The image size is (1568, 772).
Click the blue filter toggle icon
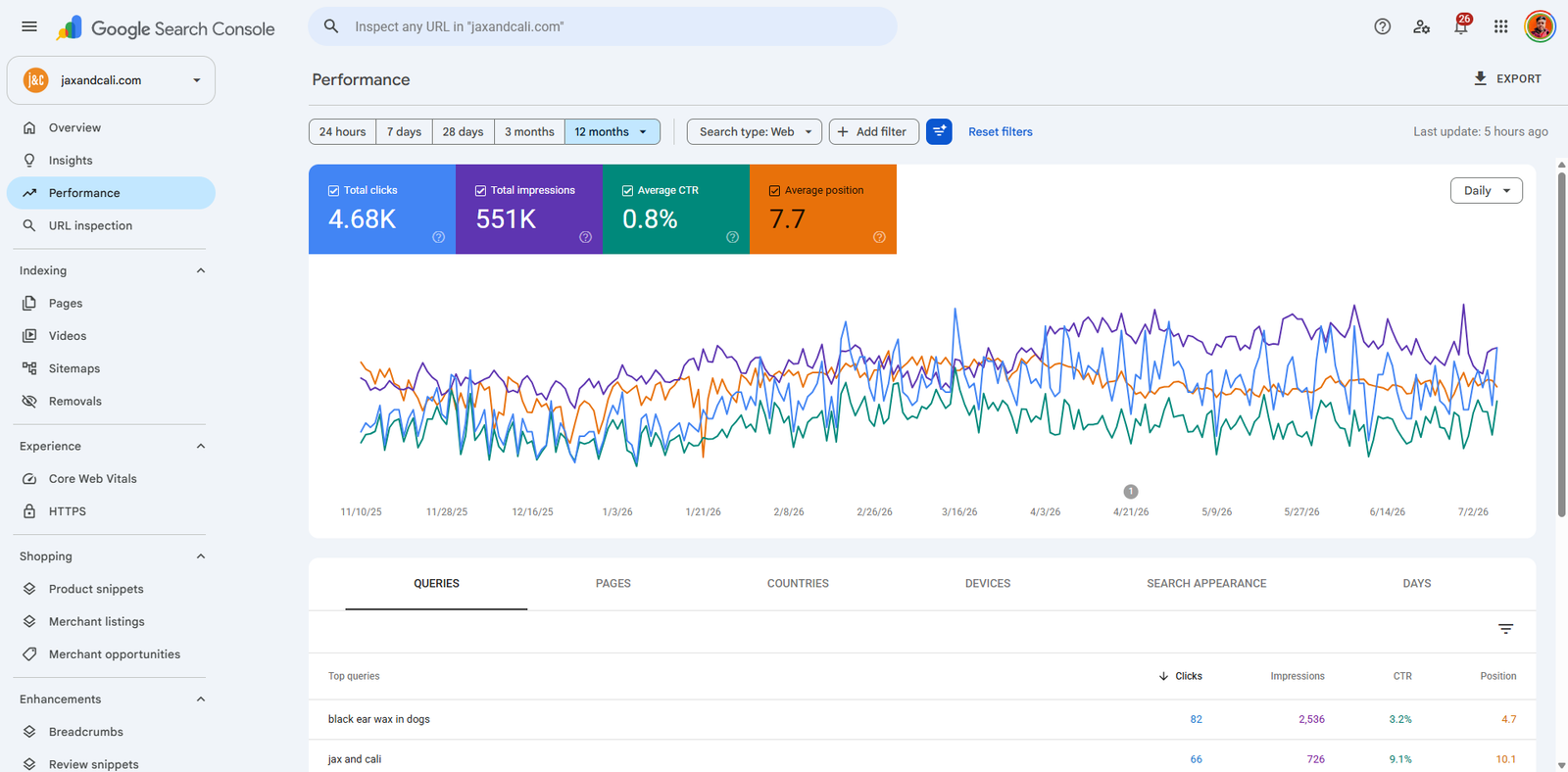click(x=939, y=131)
